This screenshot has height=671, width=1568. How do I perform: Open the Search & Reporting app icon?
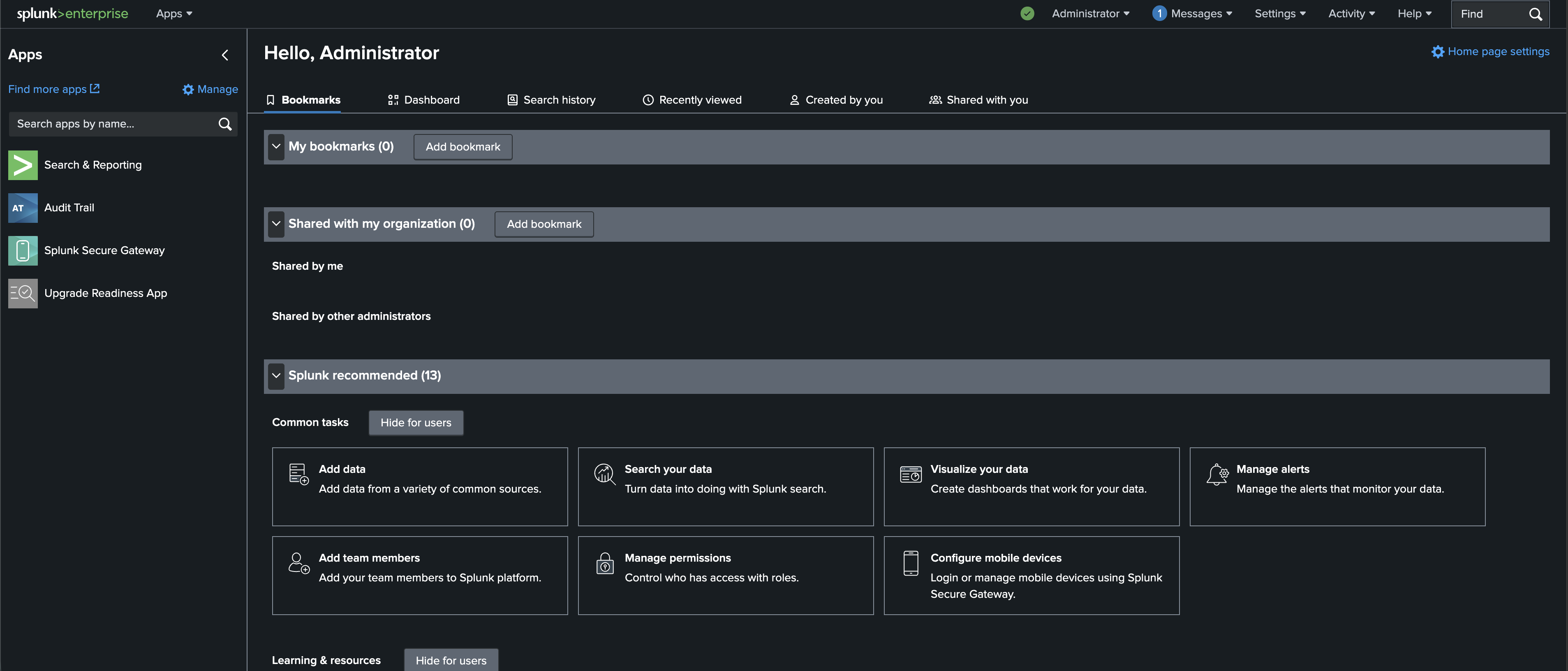click(23, 165)
